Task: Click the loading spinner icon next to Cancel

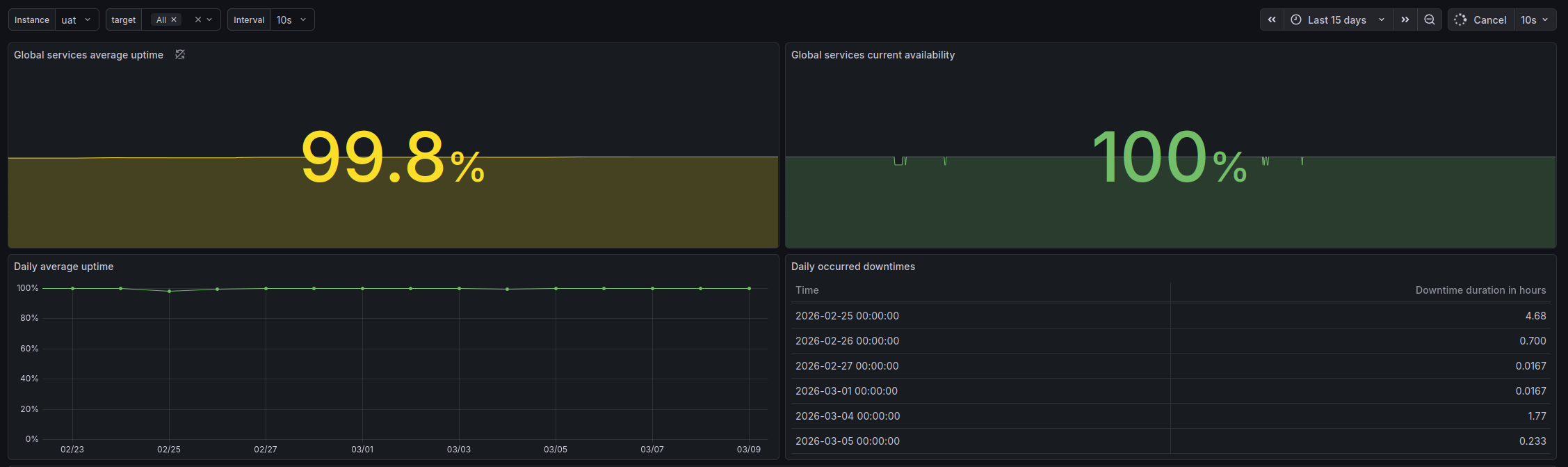Action: [x=1460, y=19]
